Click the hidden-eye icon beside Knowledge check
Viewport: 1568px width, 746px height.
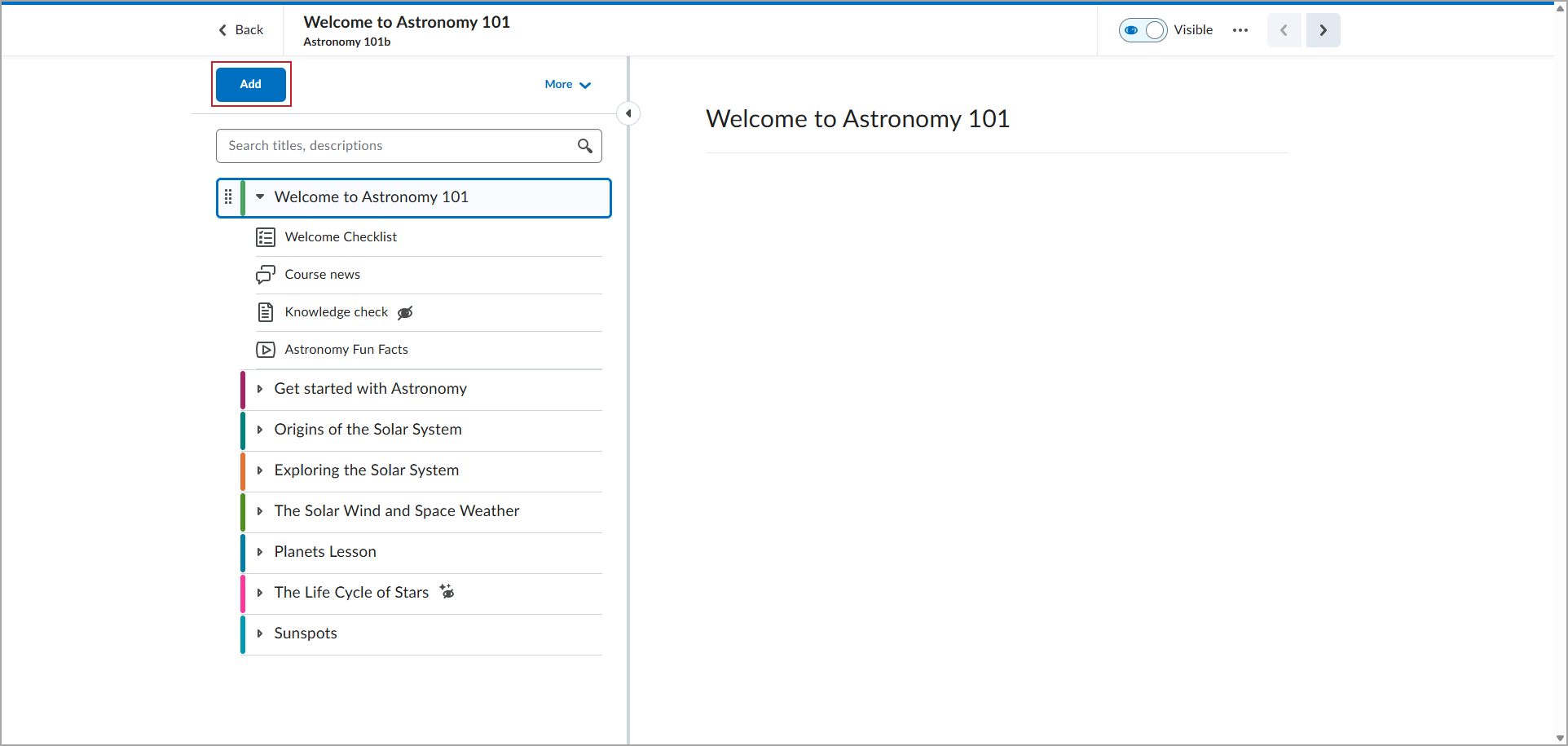(x=405, y=312)
